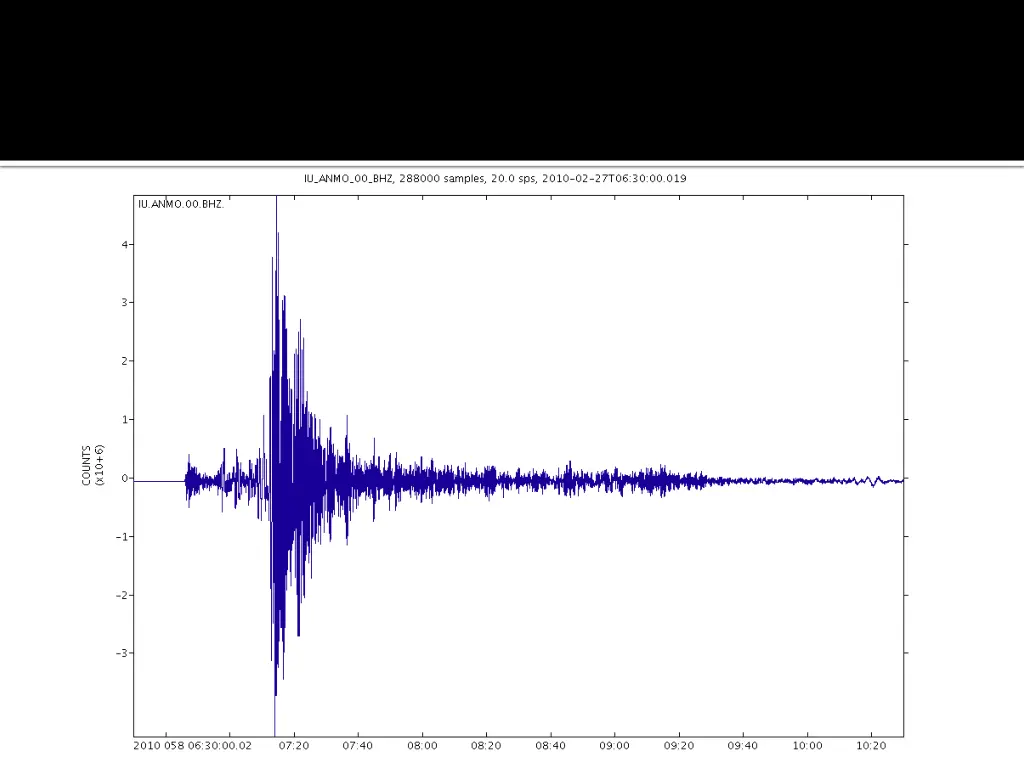Click the 08:00 time axis label

coord(422,746)
